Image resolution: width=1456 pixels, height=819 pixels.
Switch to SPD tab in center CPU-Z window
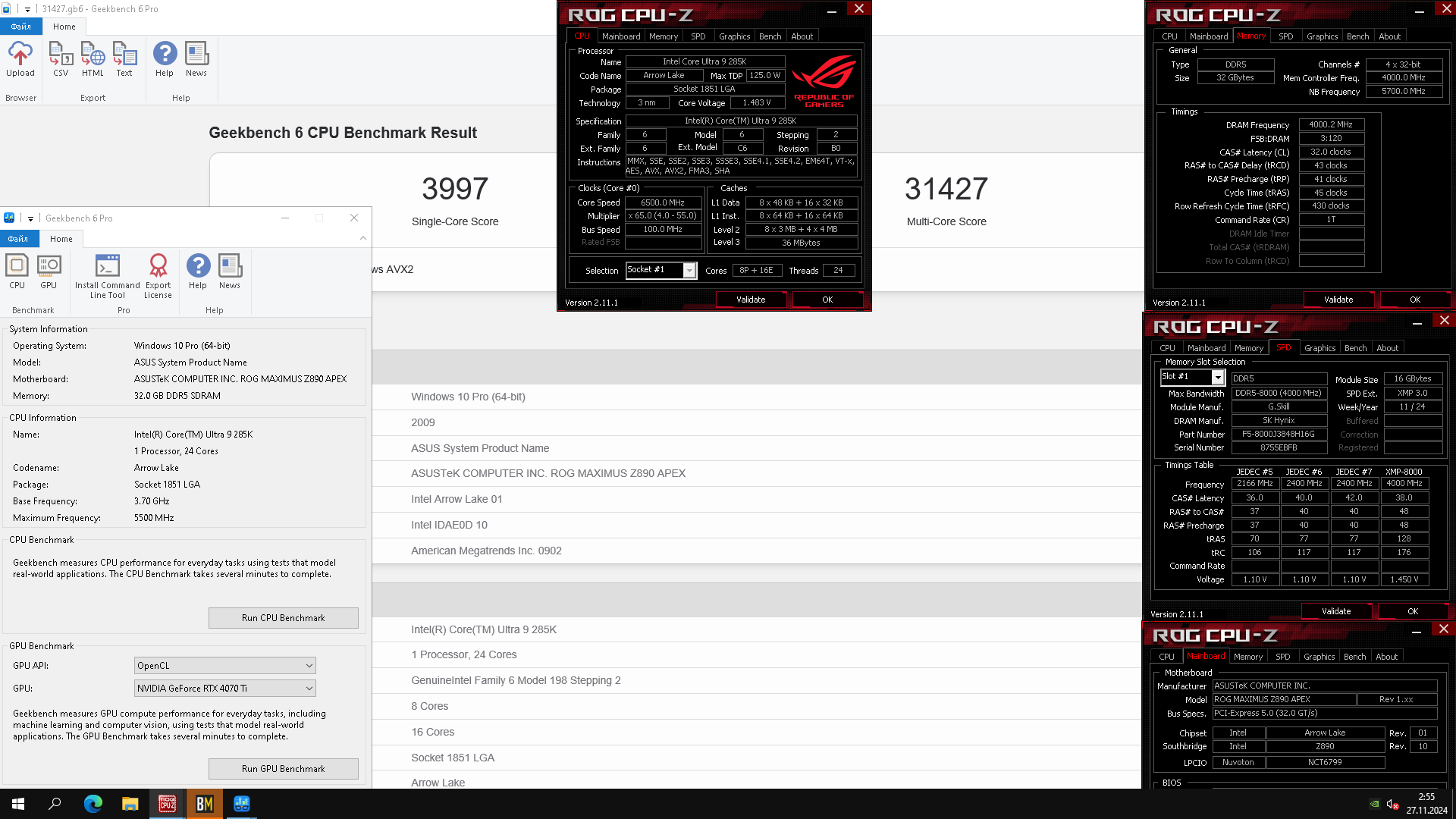[698, 36]
